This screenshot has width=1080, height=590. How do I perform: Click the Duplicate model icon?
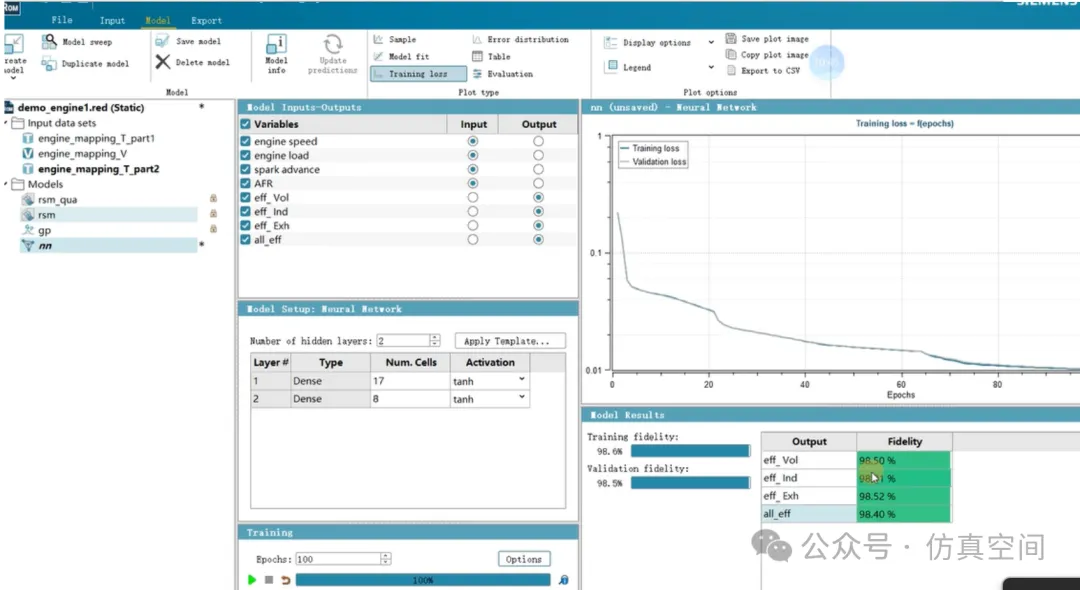(x=49, y=64)
